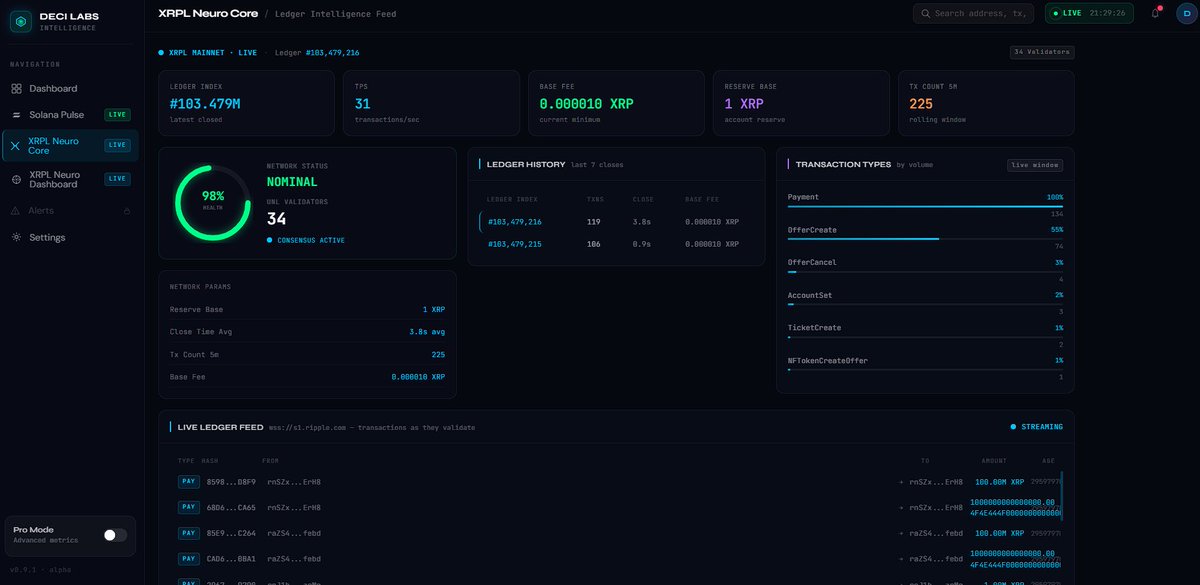1200x585 pixels.
Task: Click PAY badge on hash 8598...D8F9 row
Action: [189, 482]
